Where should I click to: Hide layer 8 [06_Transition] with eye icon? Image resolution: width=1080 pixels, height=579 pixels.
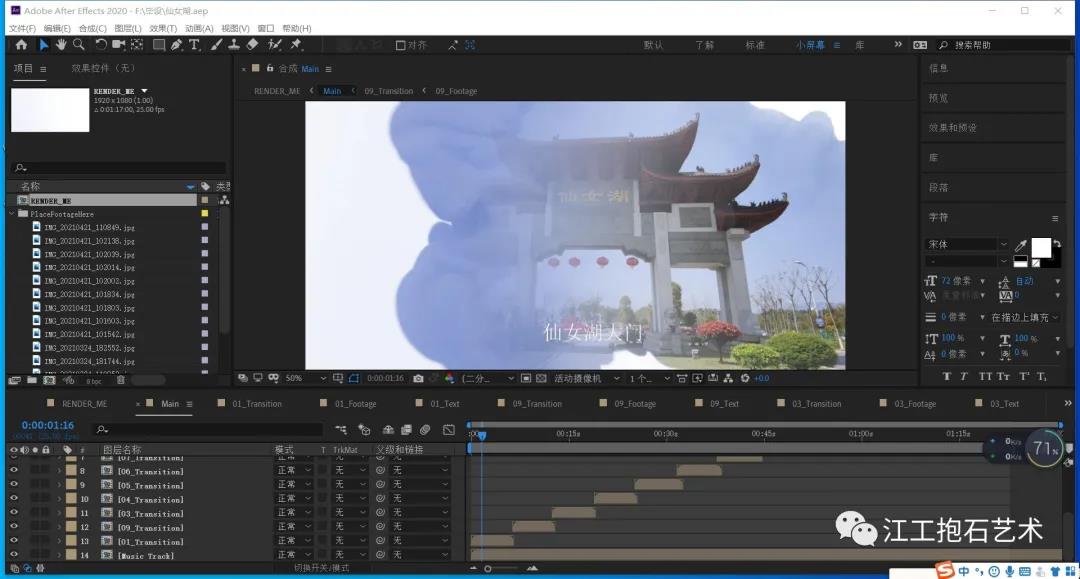coord(14,470)
